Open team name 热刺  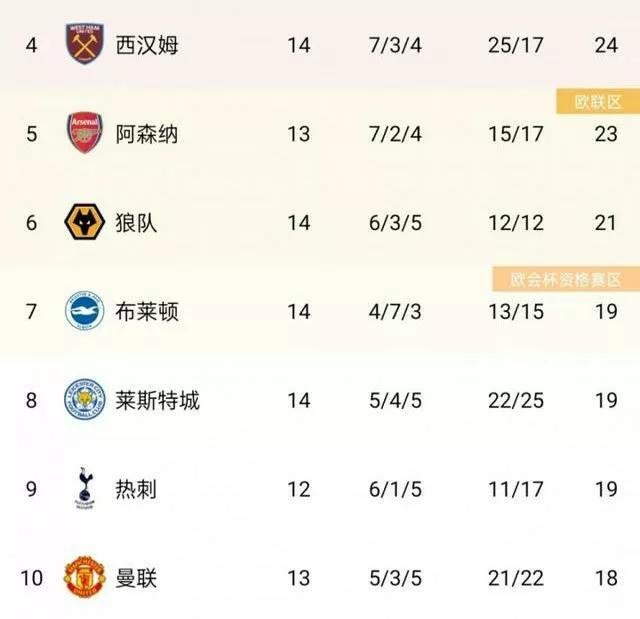[x=136, y=489]
